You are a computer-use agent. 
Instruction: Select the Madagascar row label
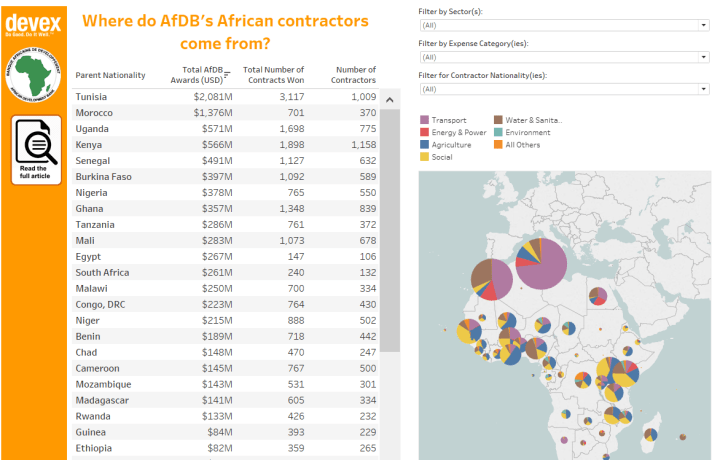(102, 400)
